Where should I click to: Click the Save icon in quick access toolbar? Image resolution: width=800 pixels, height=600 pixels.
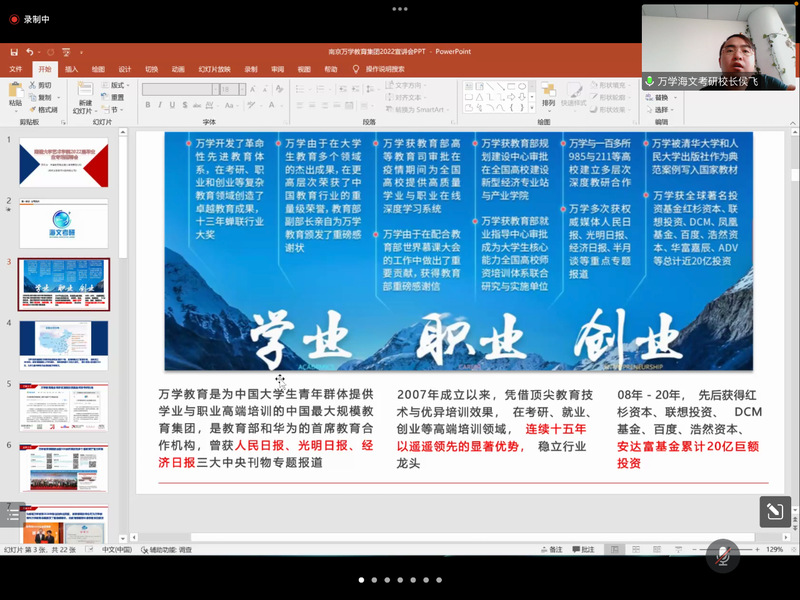pyautogui.click(x=14, y=52)
